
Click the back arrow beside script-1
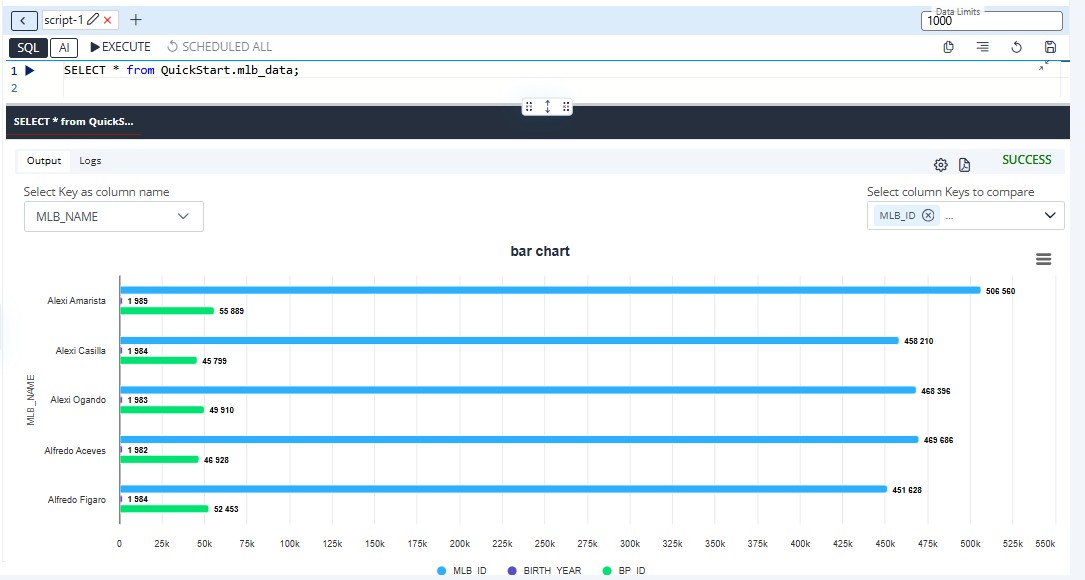23,20
